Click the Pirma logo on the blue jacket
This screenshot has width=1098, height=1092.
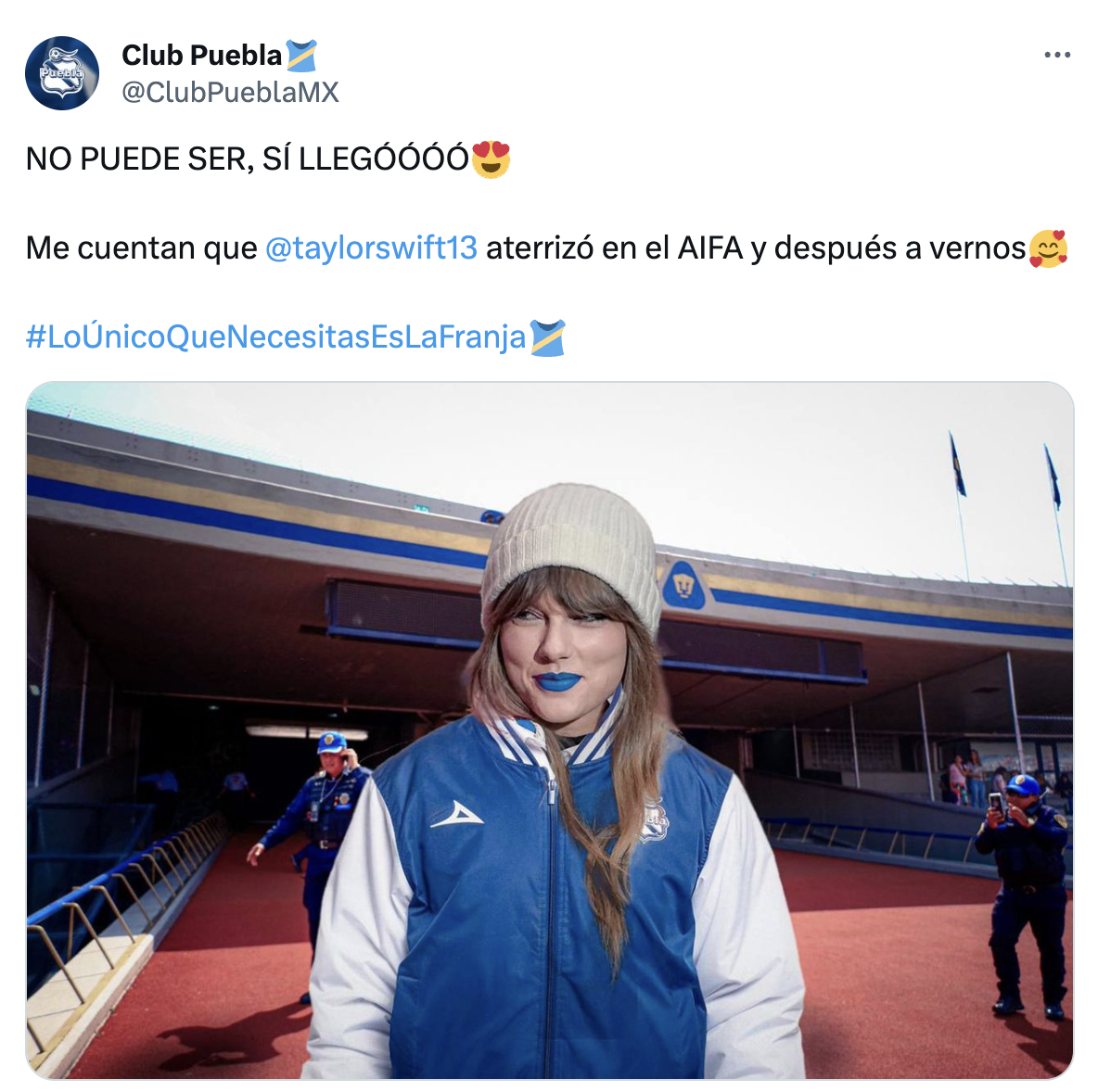coord(456,815)
